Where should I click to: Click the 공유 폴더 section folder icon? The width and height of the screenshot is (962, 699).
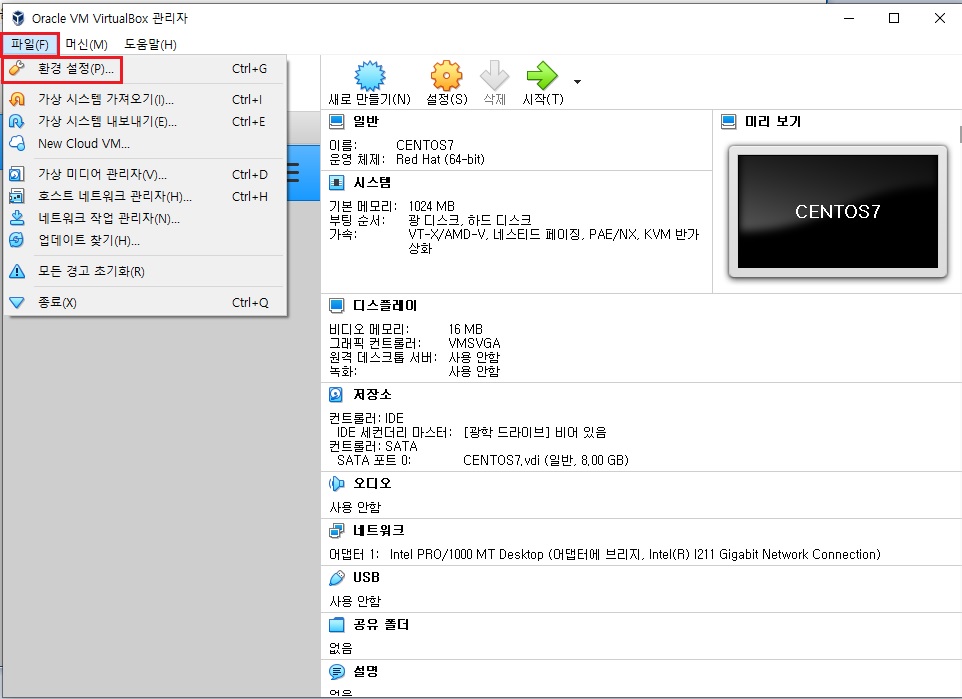[x=337, y=625]
